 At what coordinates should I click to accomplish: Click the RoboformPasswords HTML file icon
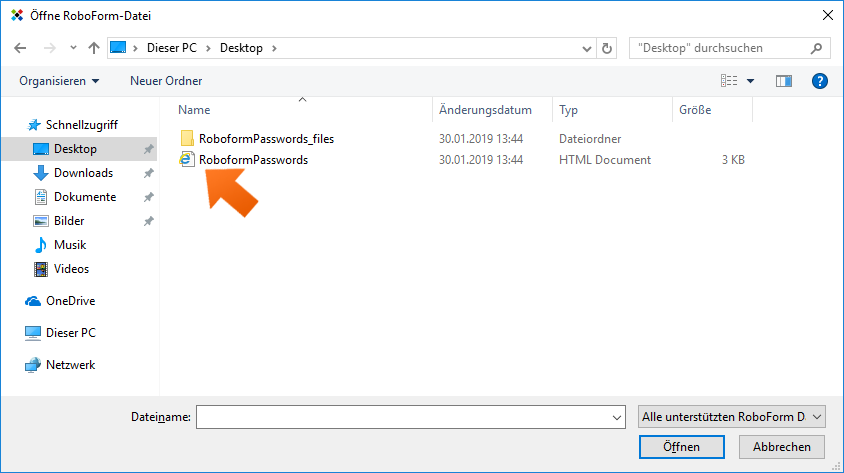tap(187, 159)
